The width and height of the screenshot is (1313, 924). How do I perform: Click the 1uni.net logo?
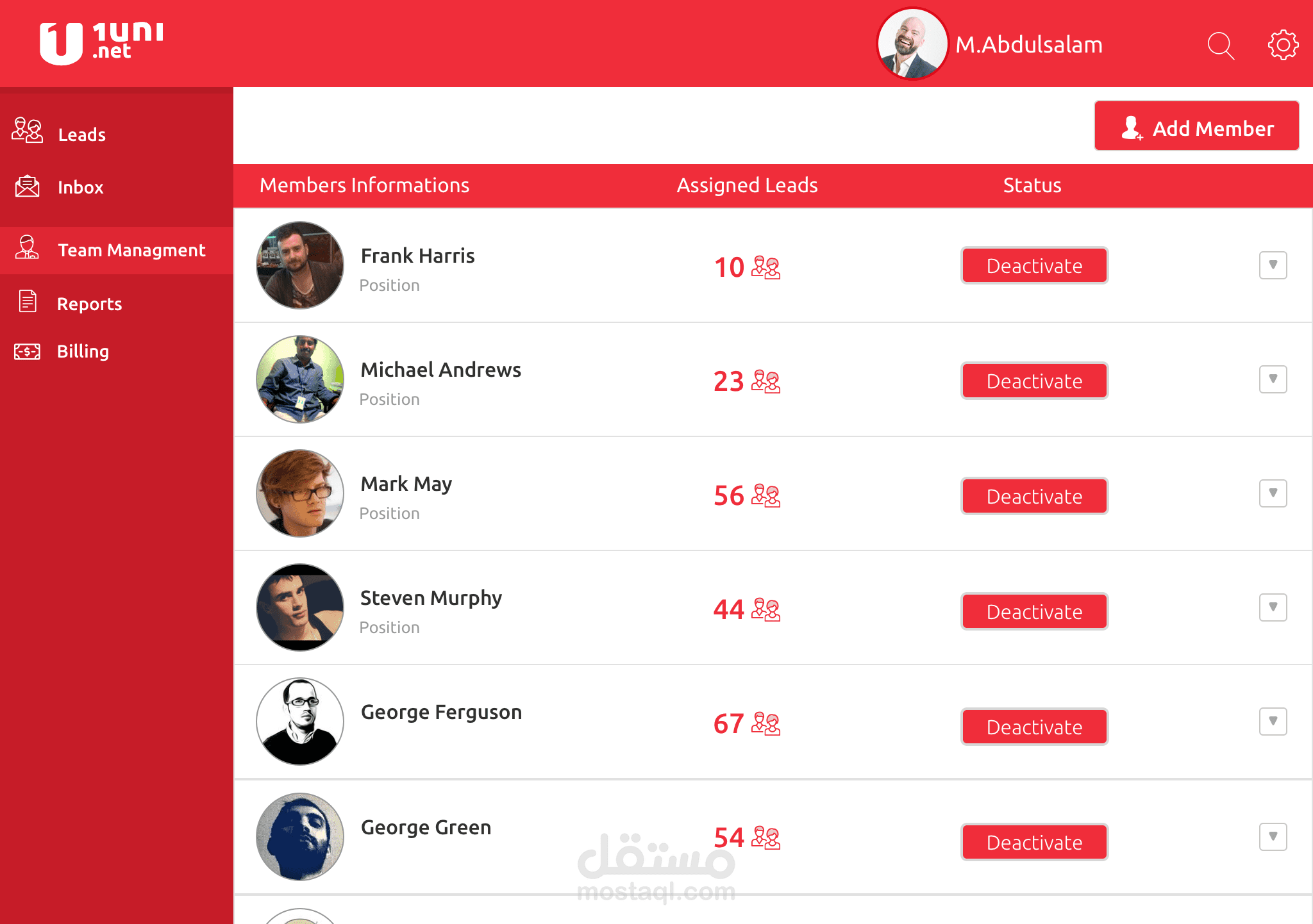tap(101, 43)
